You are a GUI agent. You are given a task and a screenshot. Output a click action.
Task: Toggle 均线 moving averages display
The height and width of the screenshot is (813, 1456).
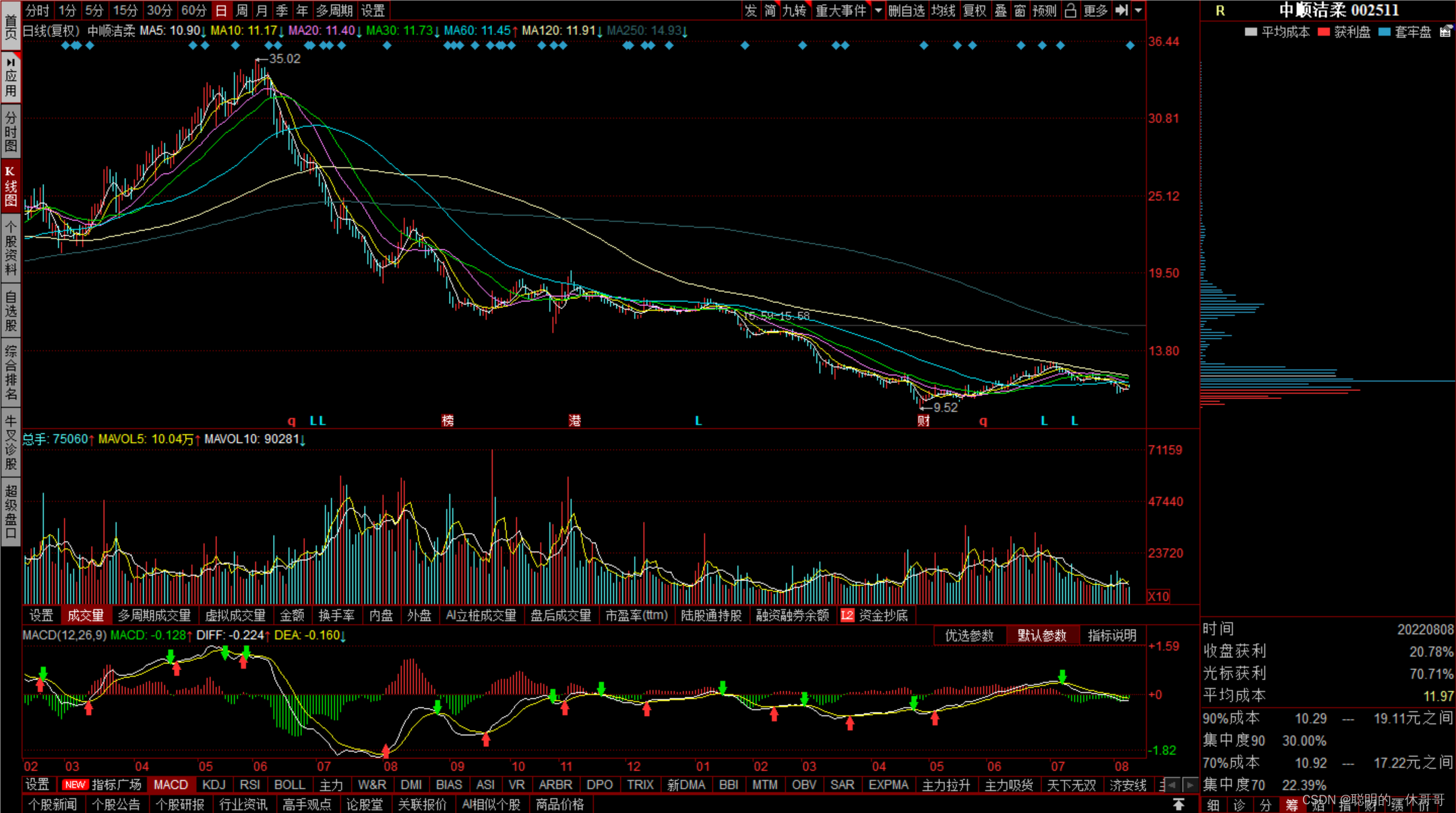[x=943, y=10]
